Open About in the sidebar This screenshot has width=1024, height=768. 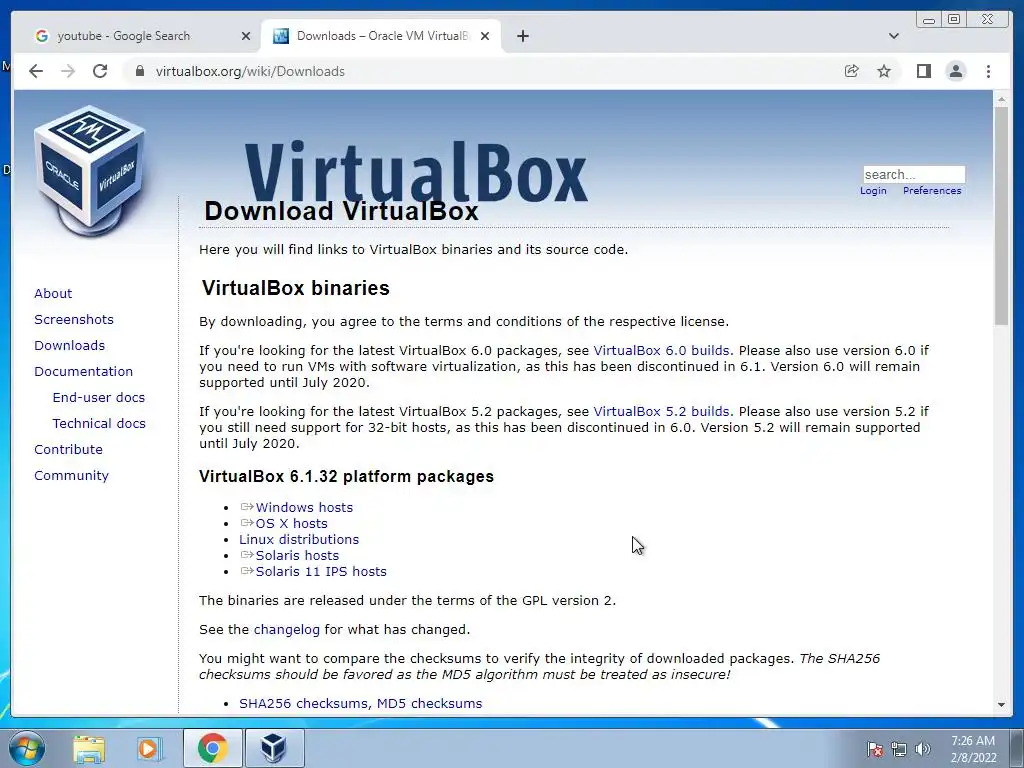click(53, 293)
